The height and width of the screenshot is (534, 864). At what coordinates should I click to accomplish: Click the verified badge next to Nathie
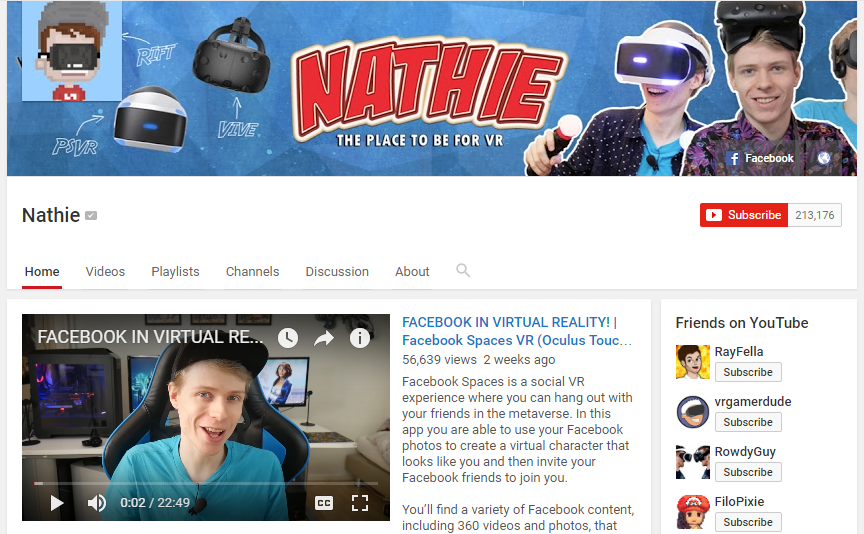pyautogui.click(x=91, y=215)
